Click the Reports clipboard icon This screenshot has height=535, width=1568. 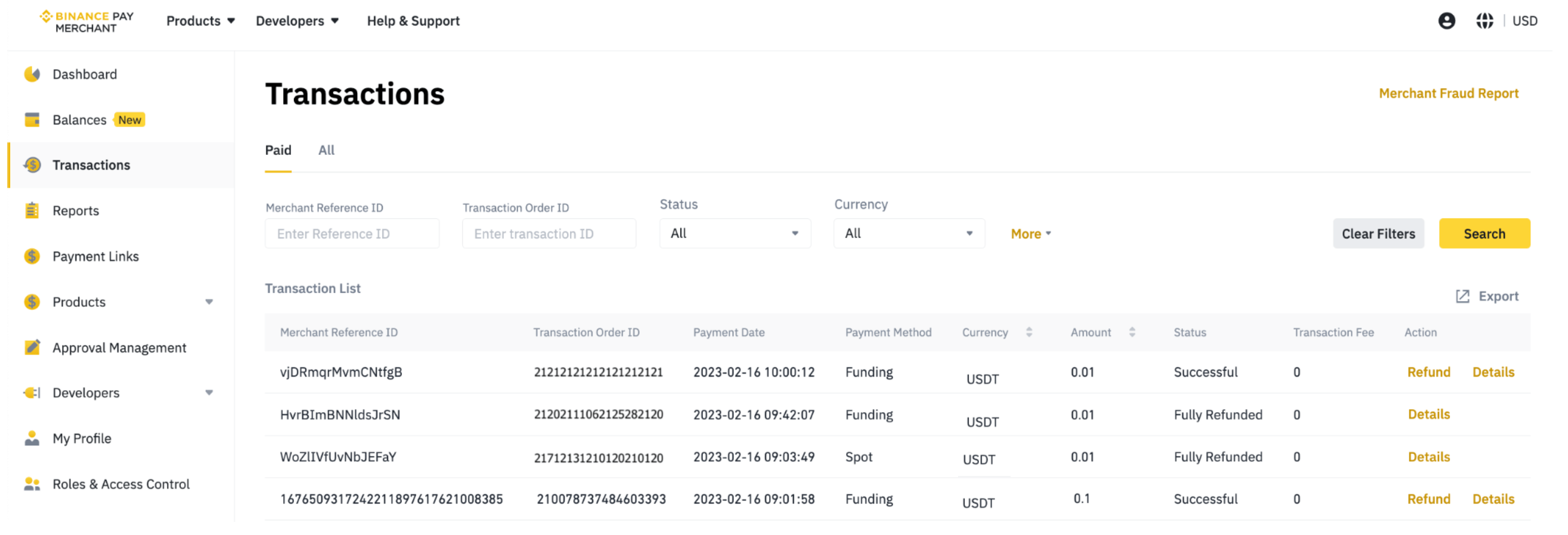tap(32, 210)
